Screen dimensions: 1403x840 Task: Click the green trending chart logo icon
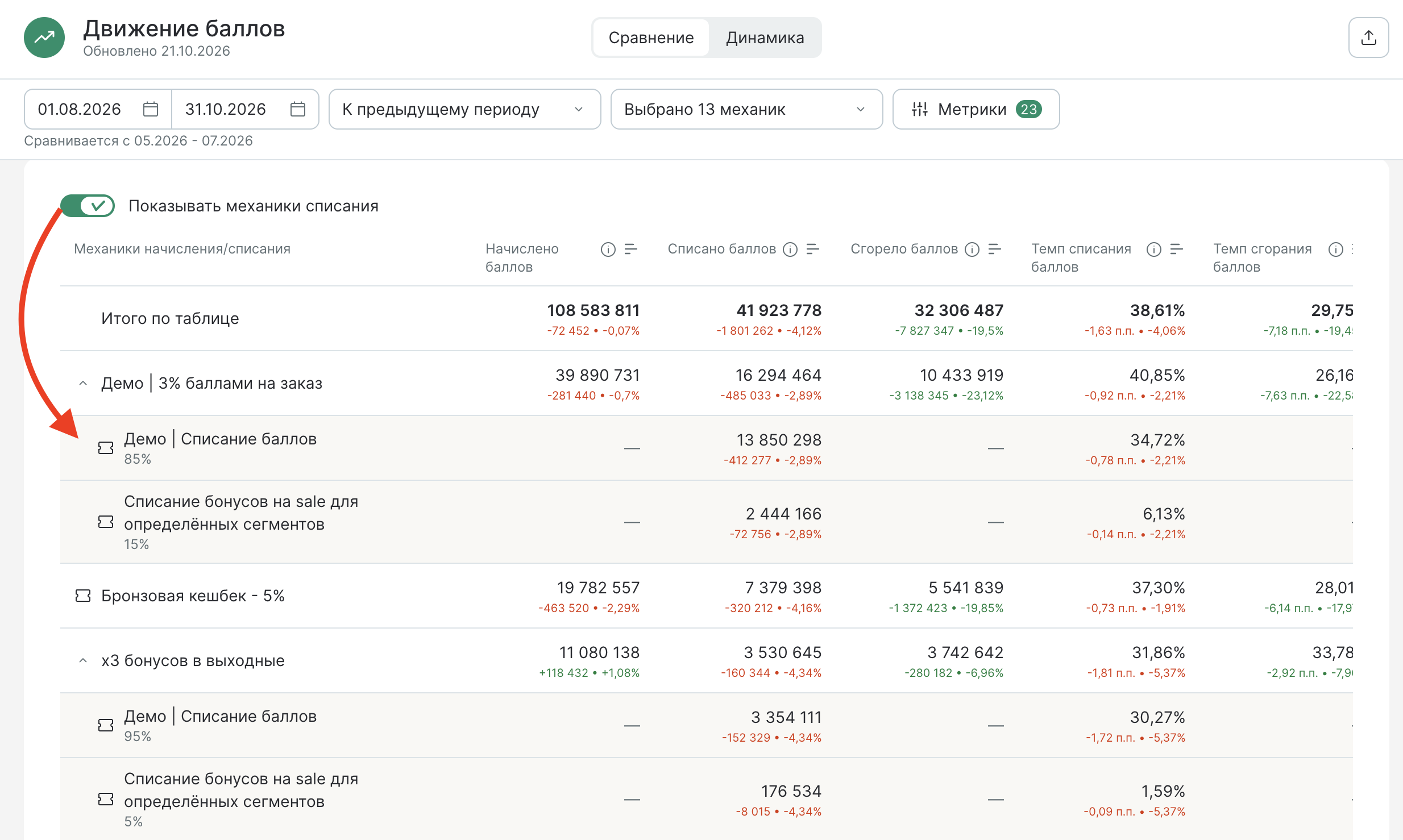tap(44, 38)
